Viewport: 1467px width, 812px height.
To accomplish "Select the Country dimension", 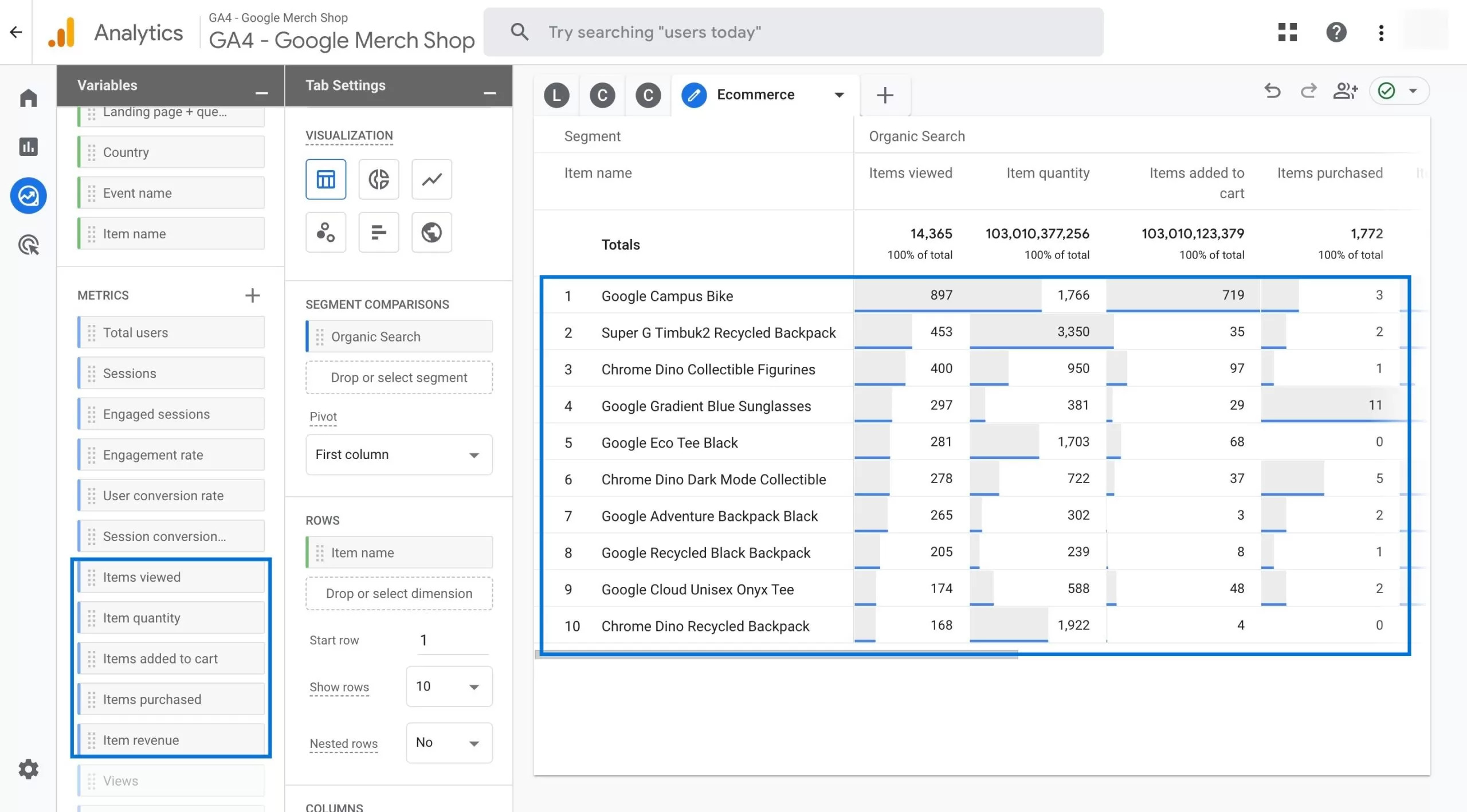I will coord(171,152).
